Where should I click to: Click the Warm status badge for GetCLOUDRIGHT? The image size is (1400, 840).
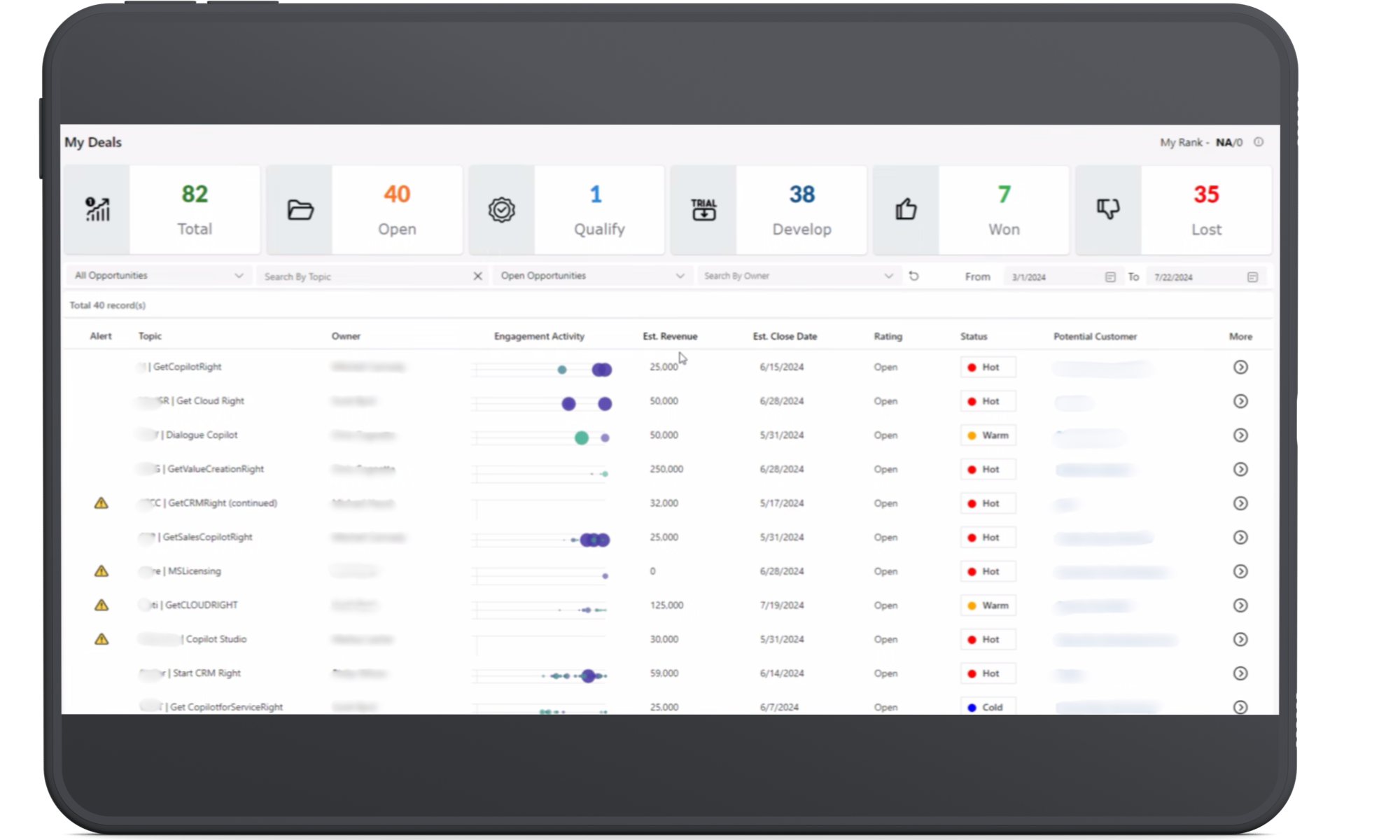click(988, 605)
